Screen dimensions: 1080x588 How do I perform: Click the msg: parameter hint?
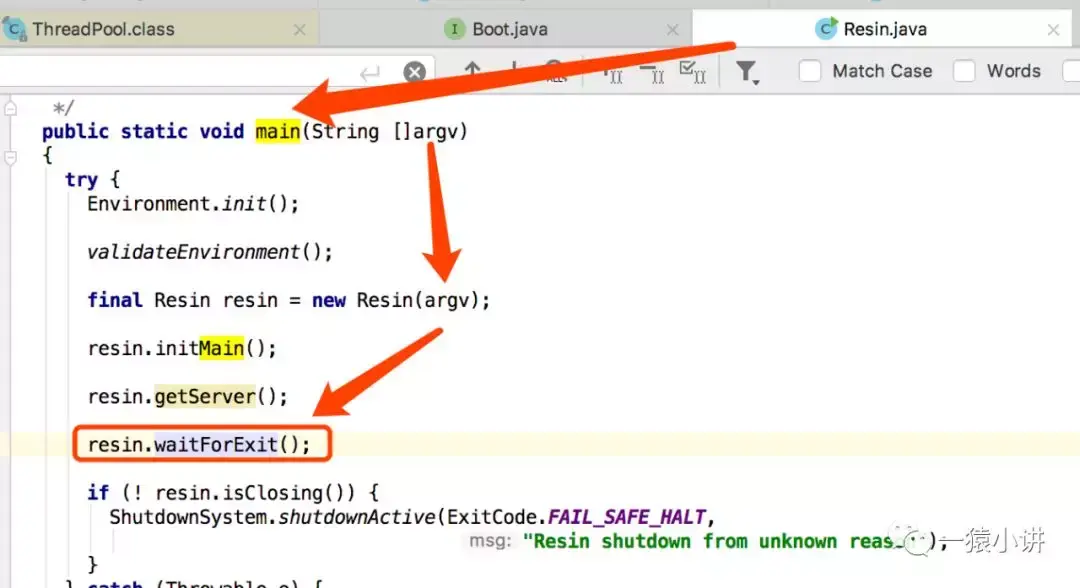coord(490,541)
